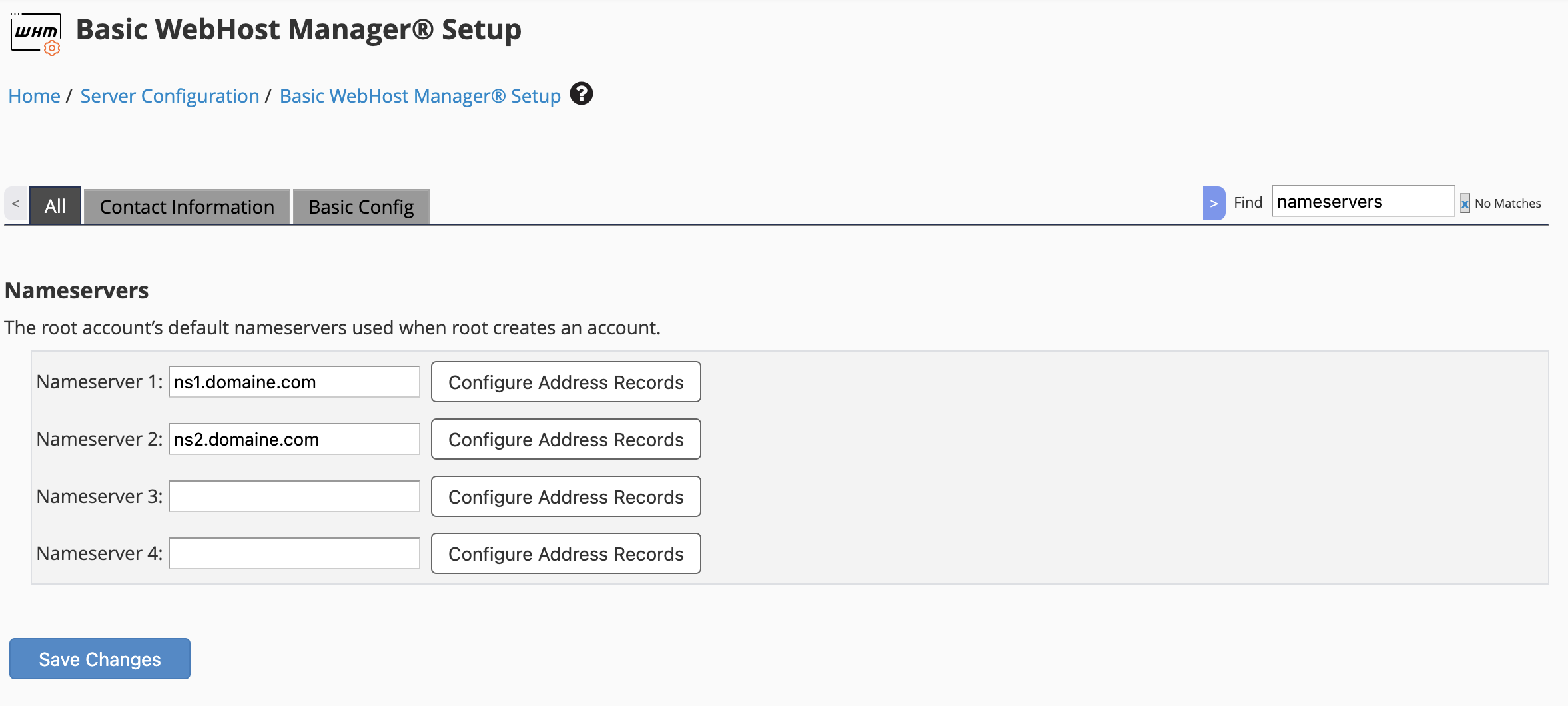Open Server Configuration breadcrumb link
The image size is (1568, 706).
[x=170, y=96]
